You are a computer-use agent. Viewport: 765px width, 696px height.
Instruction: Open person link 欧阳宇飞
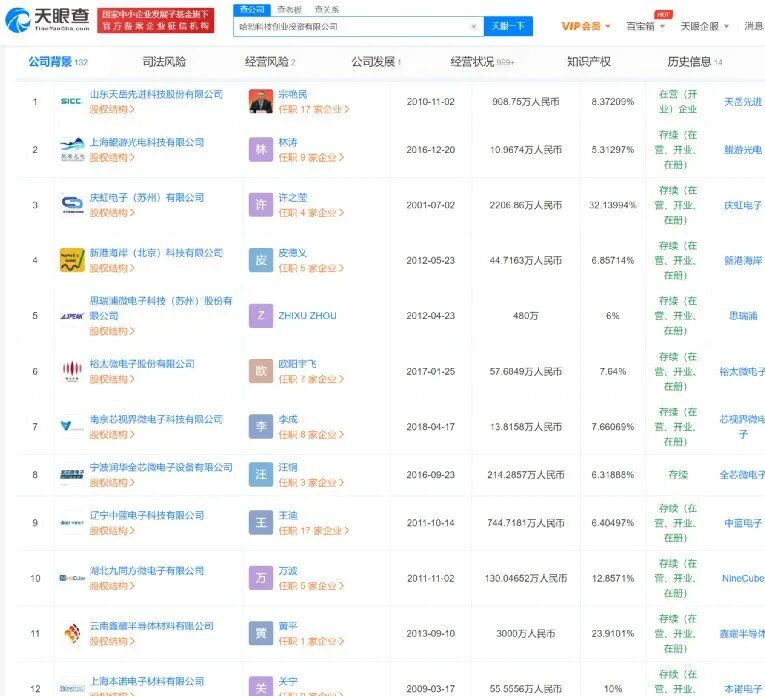(298, 364)
